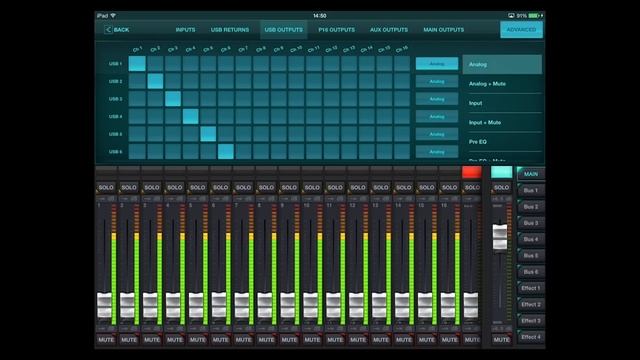Mute channel 10

pos(312,340)
